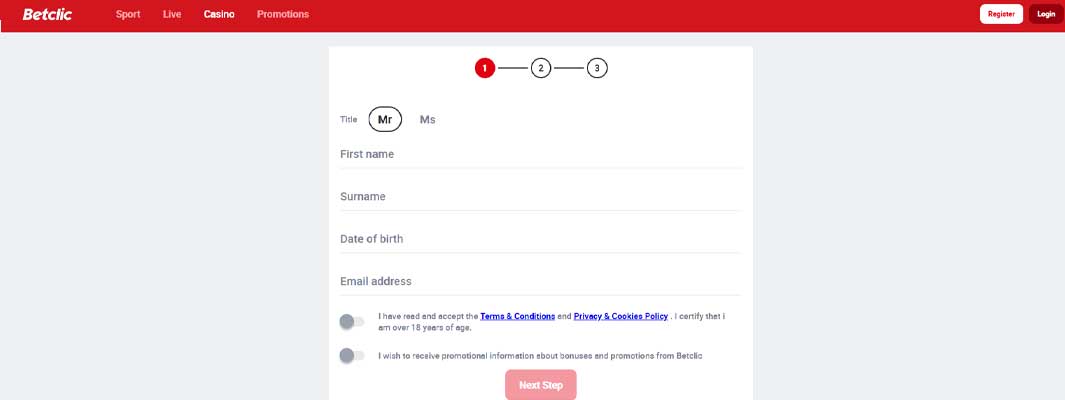Focus the First name field
The image size is (1065, 400).
coord(541,155)
